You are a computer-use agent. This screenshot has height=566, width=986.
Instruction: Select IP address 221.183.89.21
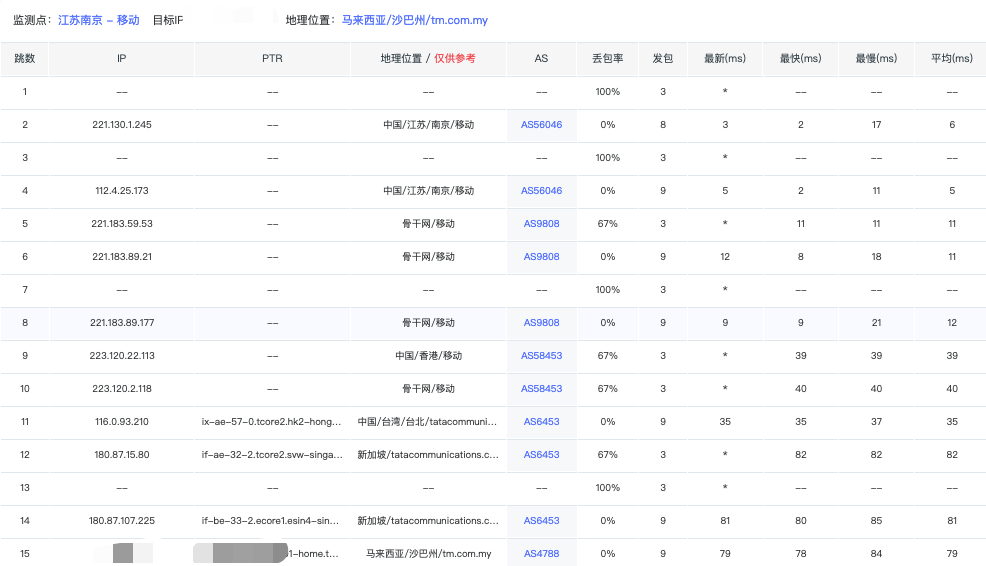[x=122, y=257]
